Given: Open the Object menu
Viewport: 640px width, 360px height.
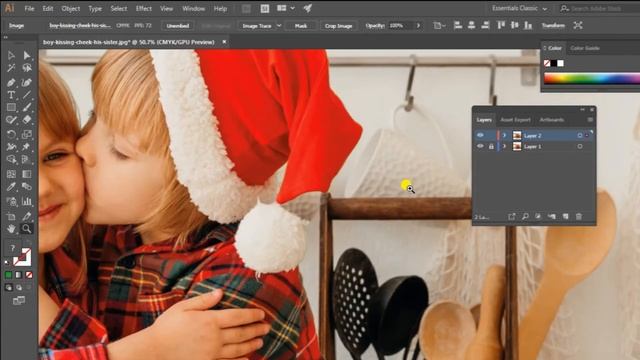Looking at the screenshot, I should point(71,8).
